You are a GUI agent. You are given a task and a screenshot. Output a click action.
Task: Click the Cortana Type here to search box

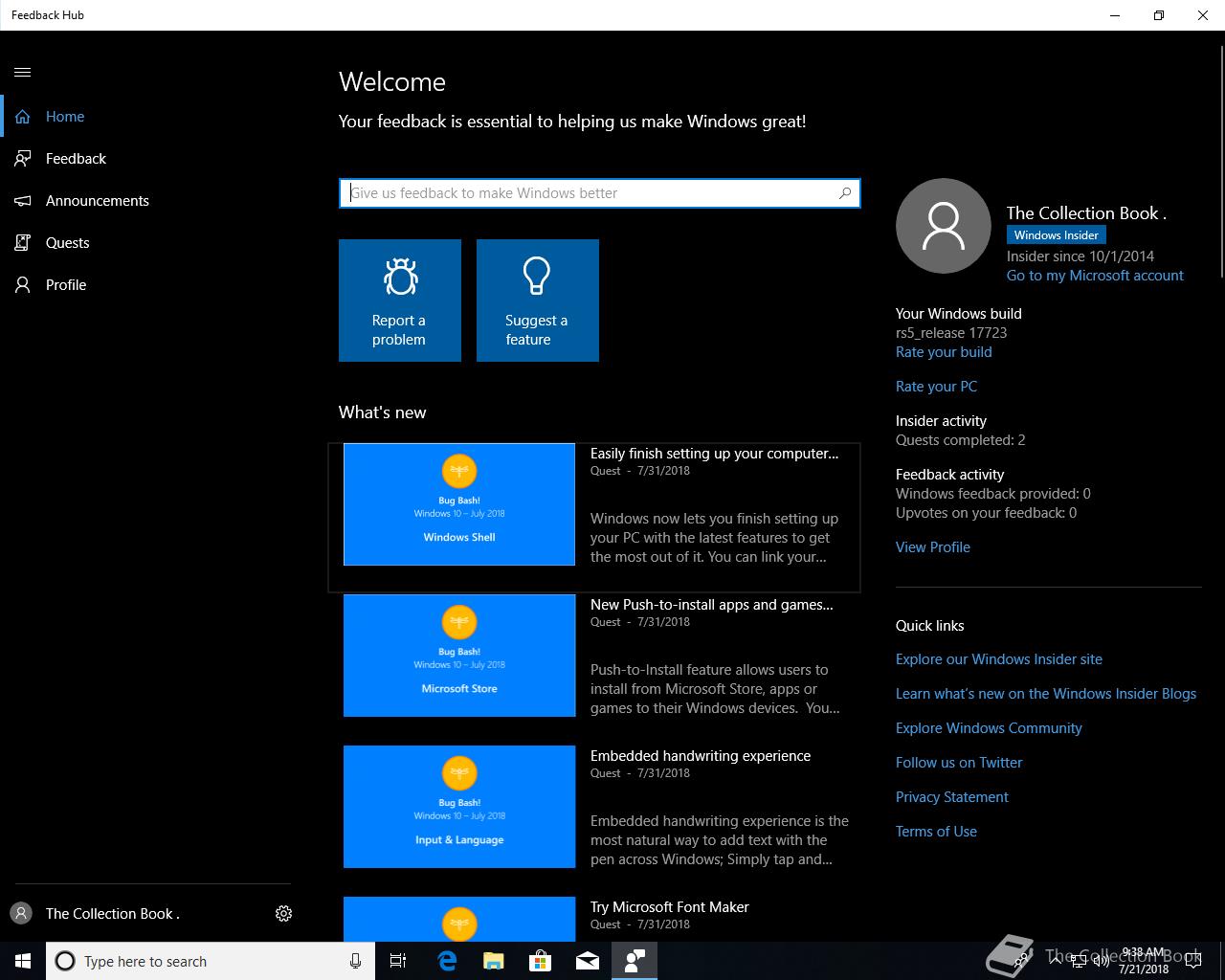(209, 961)
